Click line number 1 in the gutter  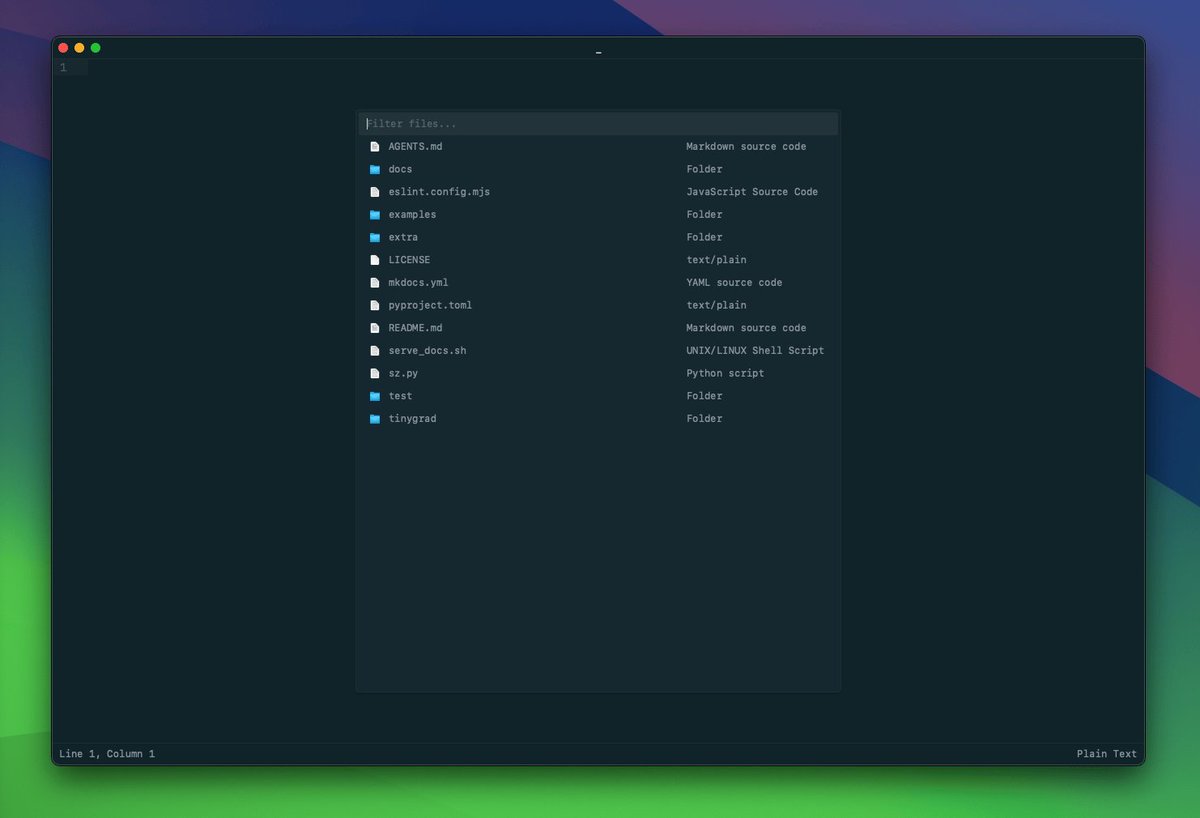pos(63,68)
